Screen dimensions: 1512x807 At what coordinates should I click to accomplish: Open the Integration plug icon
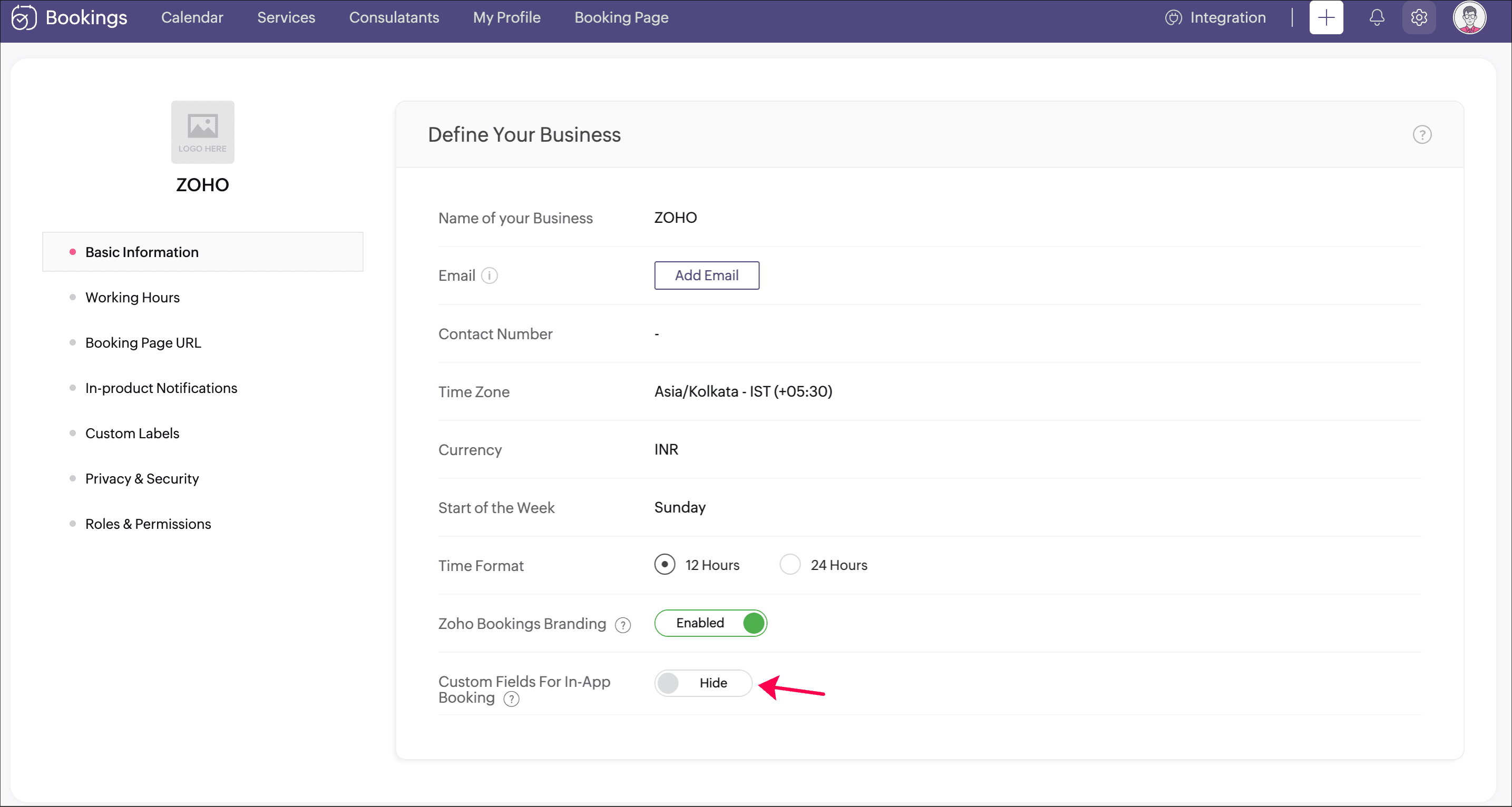pos(1173,17)
